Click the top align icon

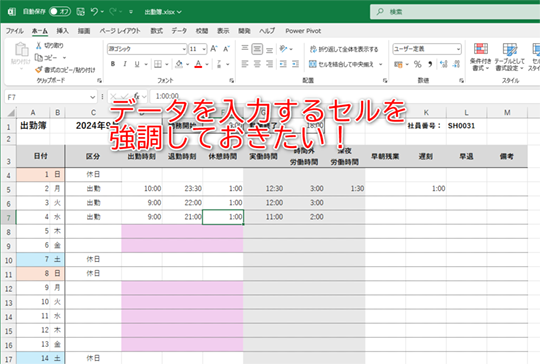pos(245,49)
